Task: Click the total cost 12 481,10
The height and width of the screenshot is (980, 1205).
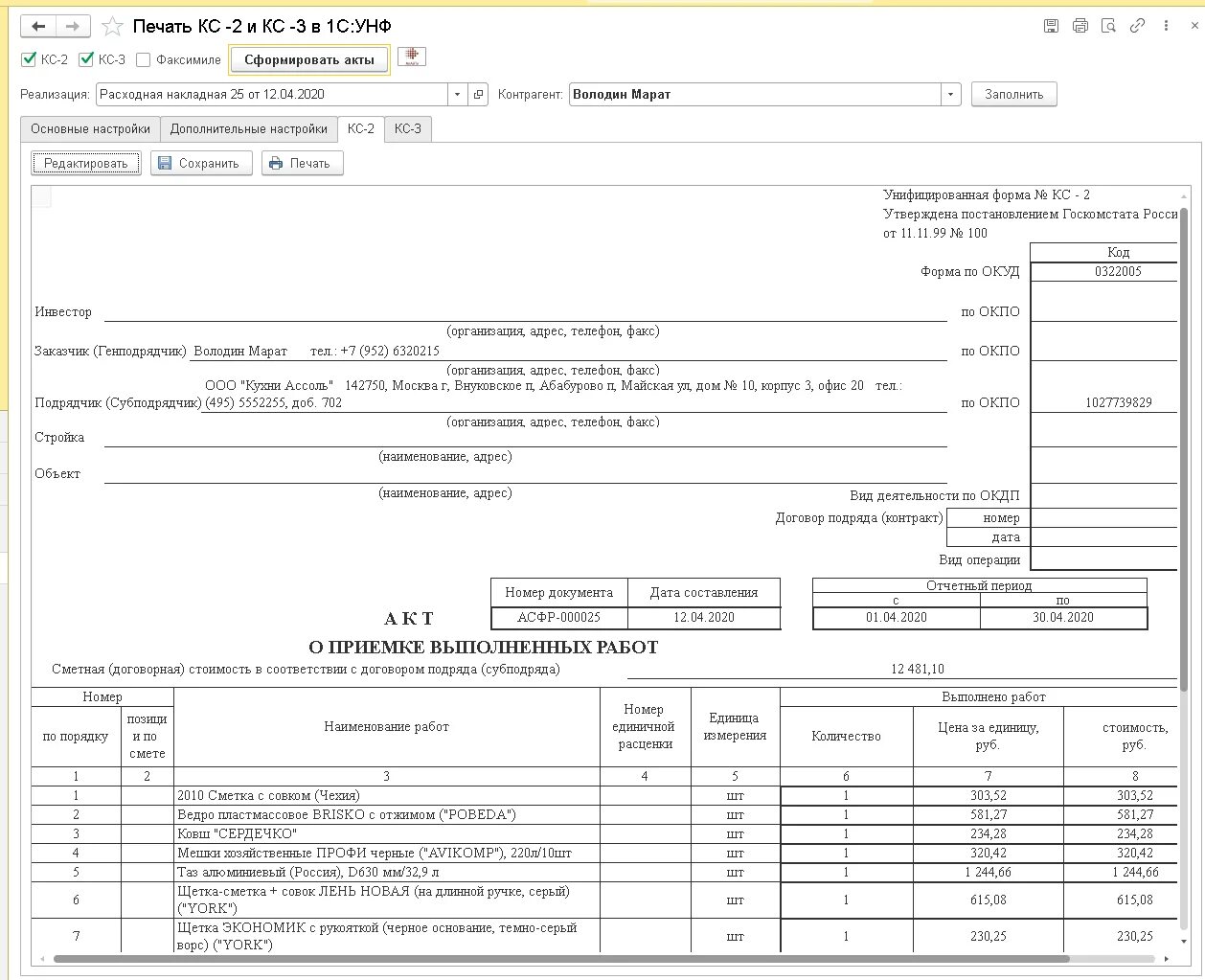Action: [x=918, y=669]
